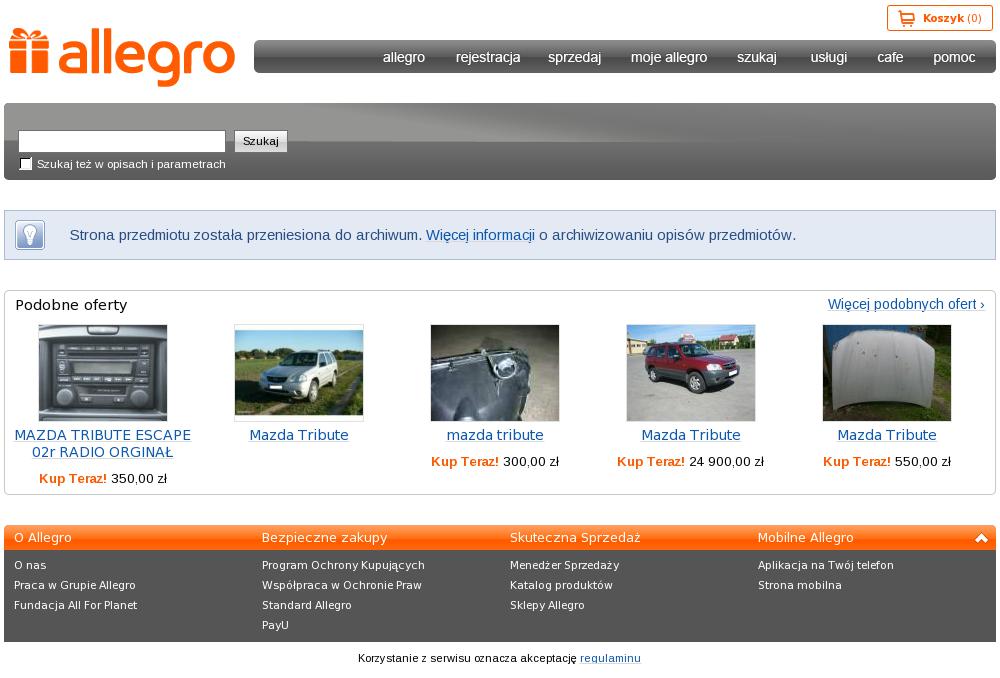Viewport: 1000px width, 678px height.
Task: Click the Allegro gift logo
Action: [x=122, y=57]
